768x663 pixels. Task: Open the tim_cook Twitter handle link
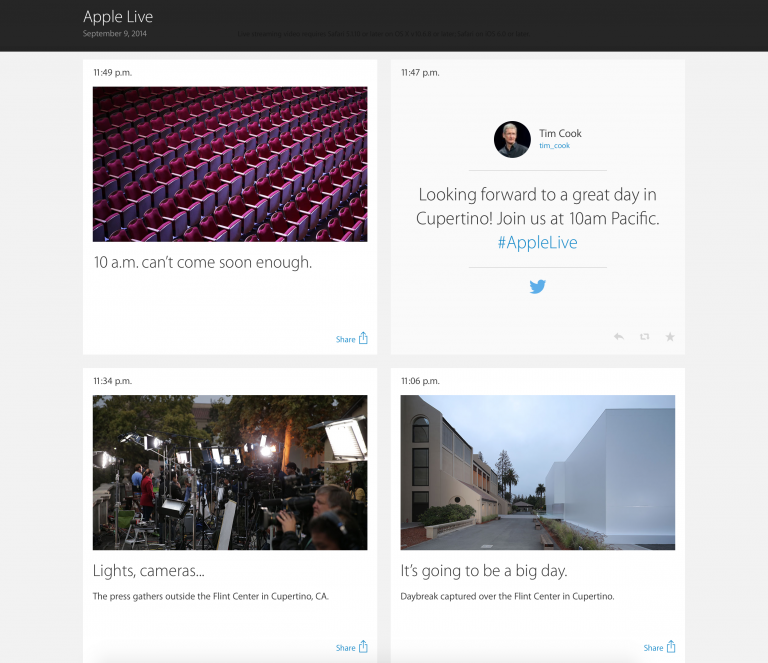553,146
